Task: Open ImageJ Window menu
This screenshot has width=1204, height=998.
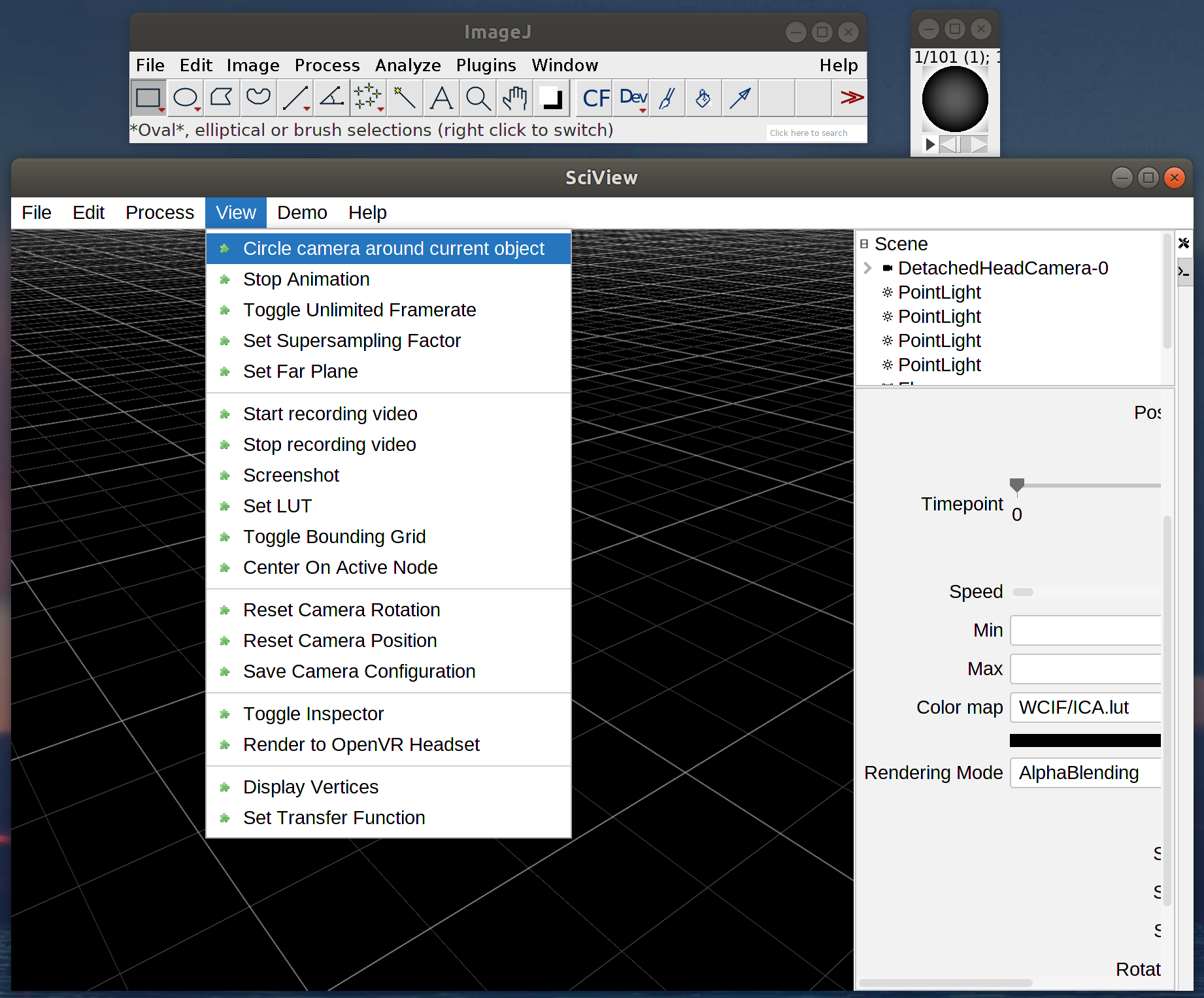Action: 565,65
